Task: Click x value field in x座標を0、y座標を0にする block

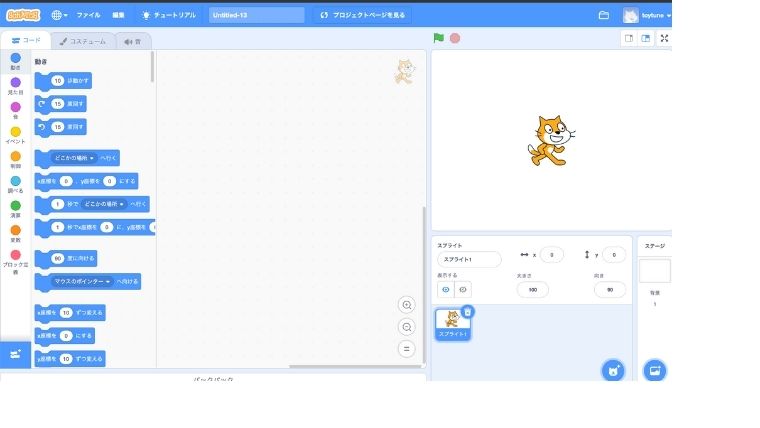Action: pyautogui.click(x=66, y=181)
